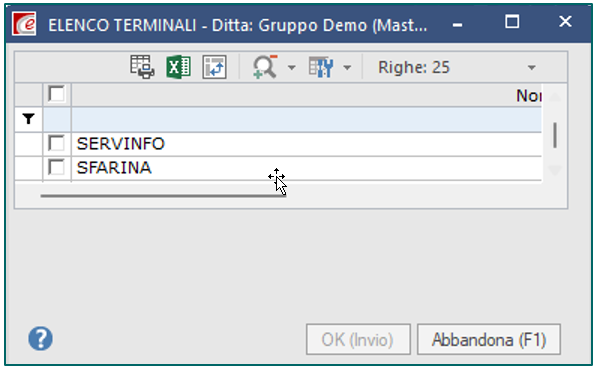596x369 pixels.
Task: Click into the filter row text field
Action: coord(306,119)
